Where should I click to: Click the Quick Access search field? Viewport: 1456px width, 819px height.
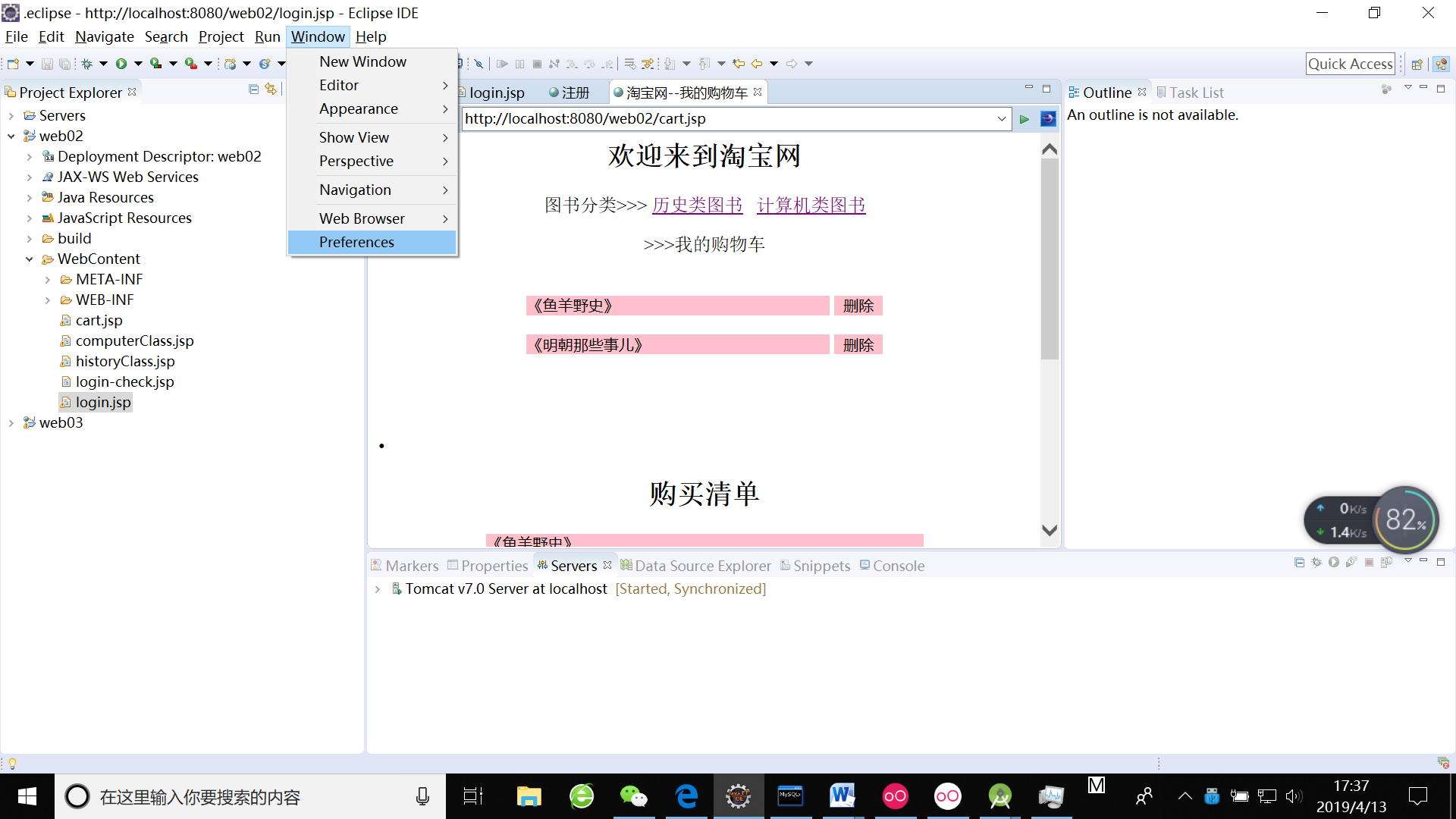coord(1350,64)
